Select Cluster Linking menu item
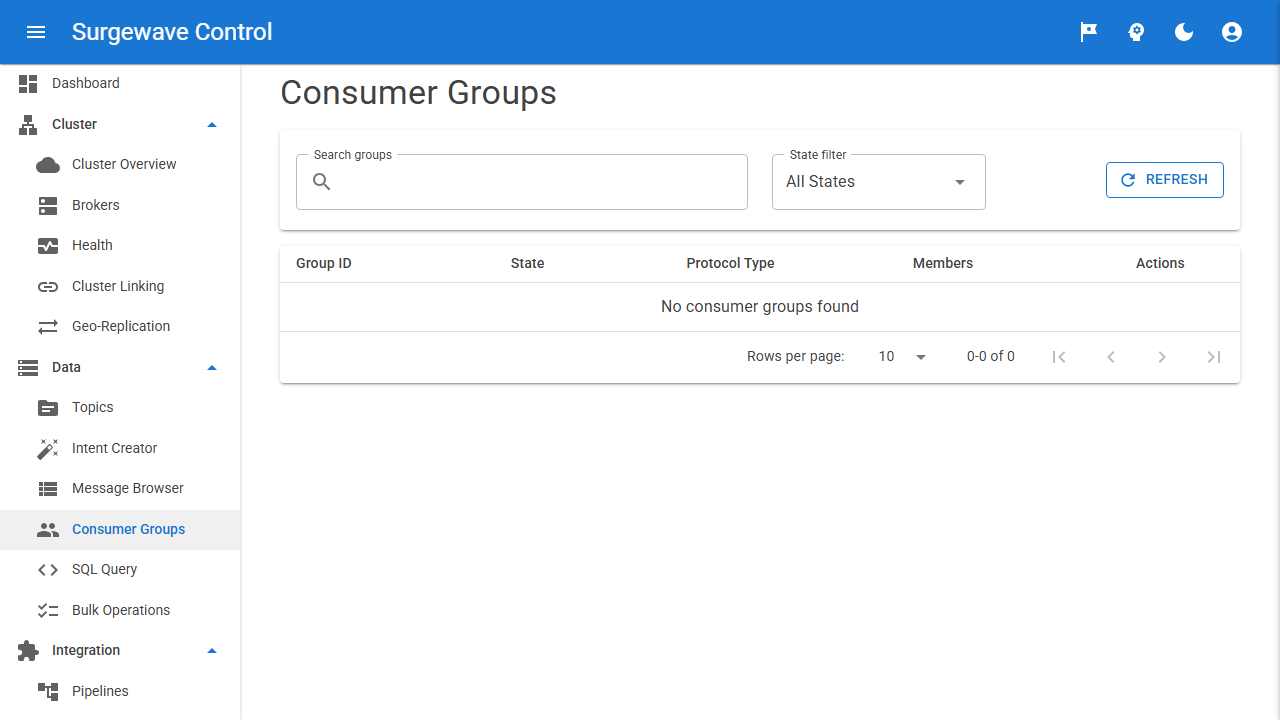 [120, 287]
